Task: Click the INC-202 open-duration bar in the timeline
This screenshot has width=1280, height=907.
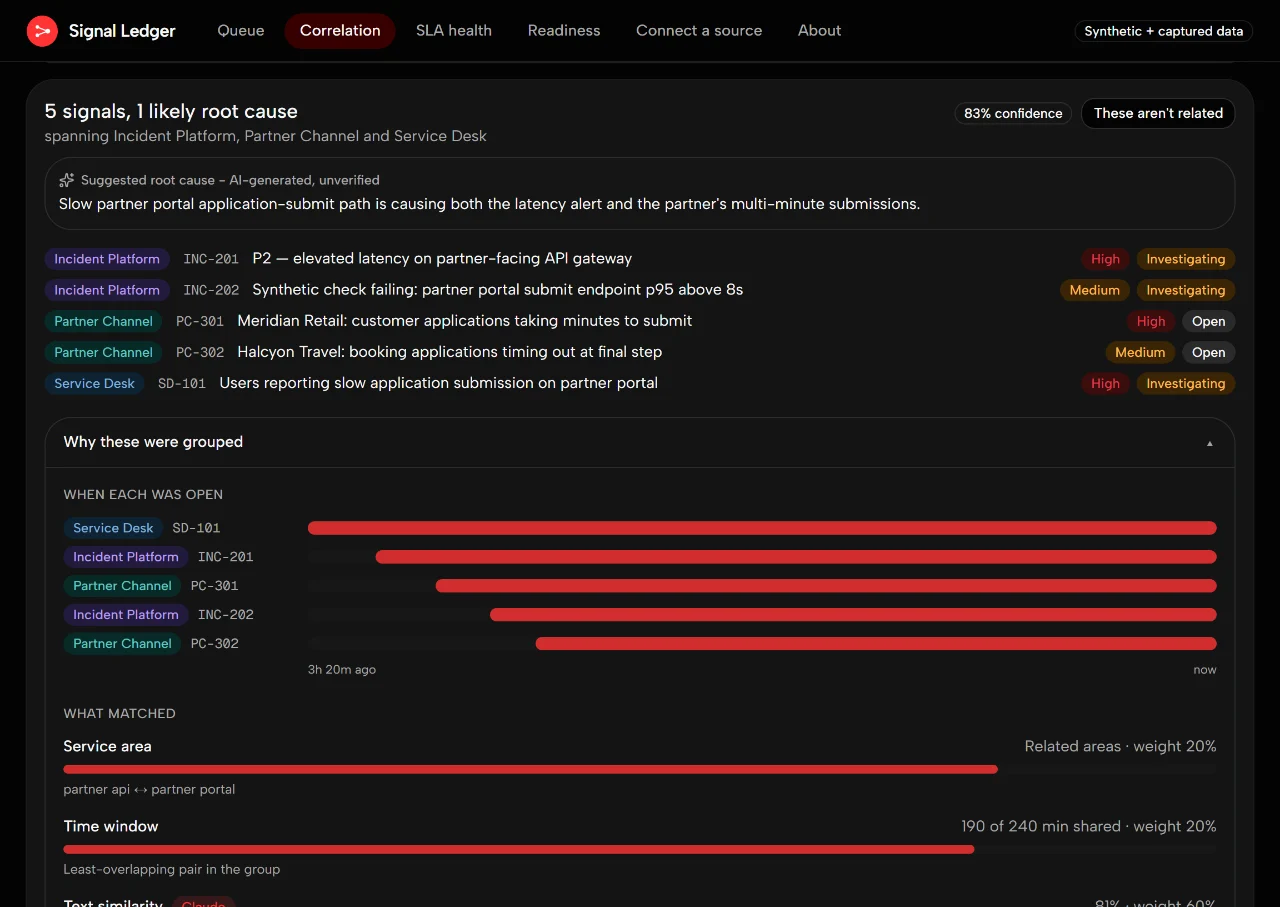Action: [x=853, y=615]
